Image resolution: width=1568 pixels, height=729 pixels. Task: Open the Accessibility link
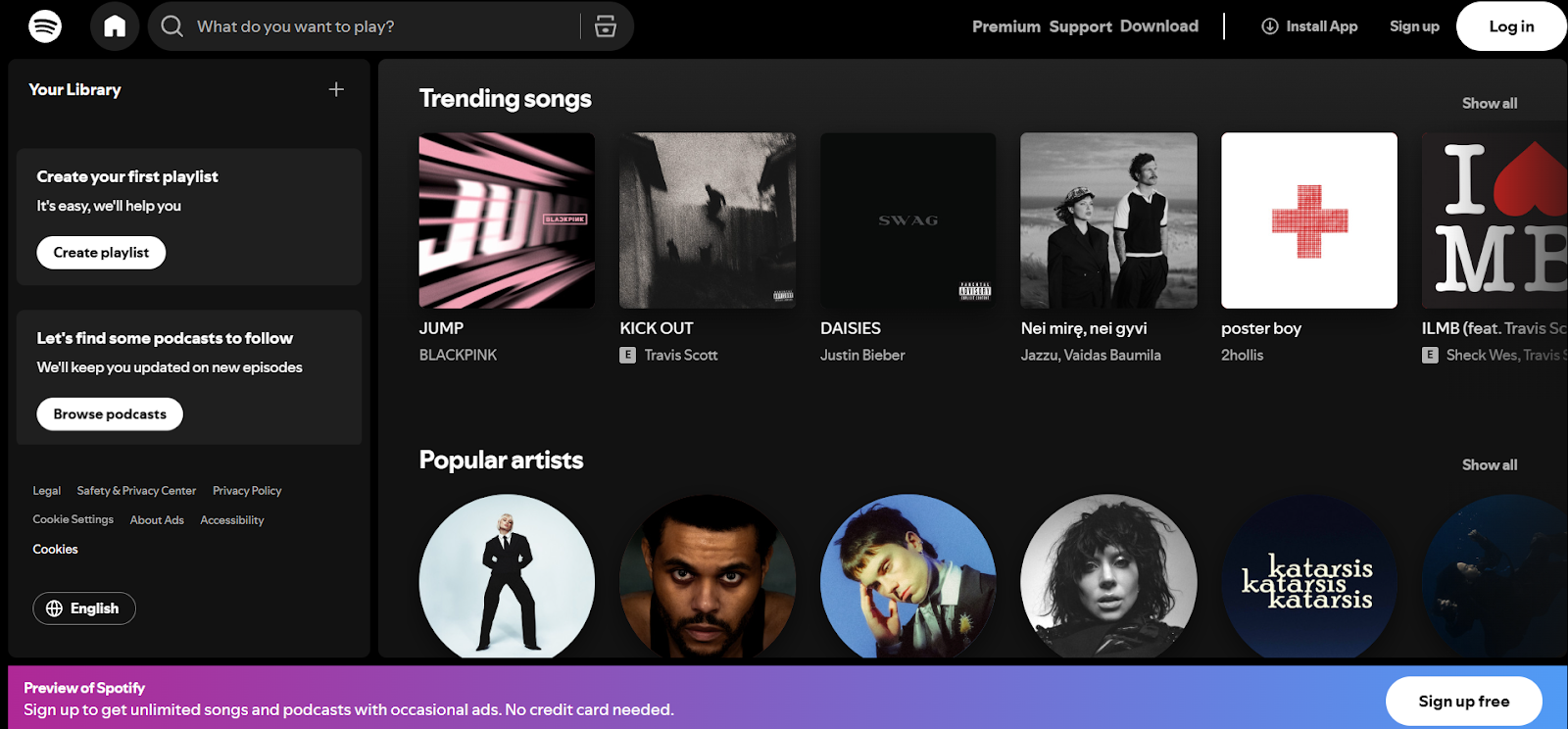pyautogui.click(x=232, y=520)
